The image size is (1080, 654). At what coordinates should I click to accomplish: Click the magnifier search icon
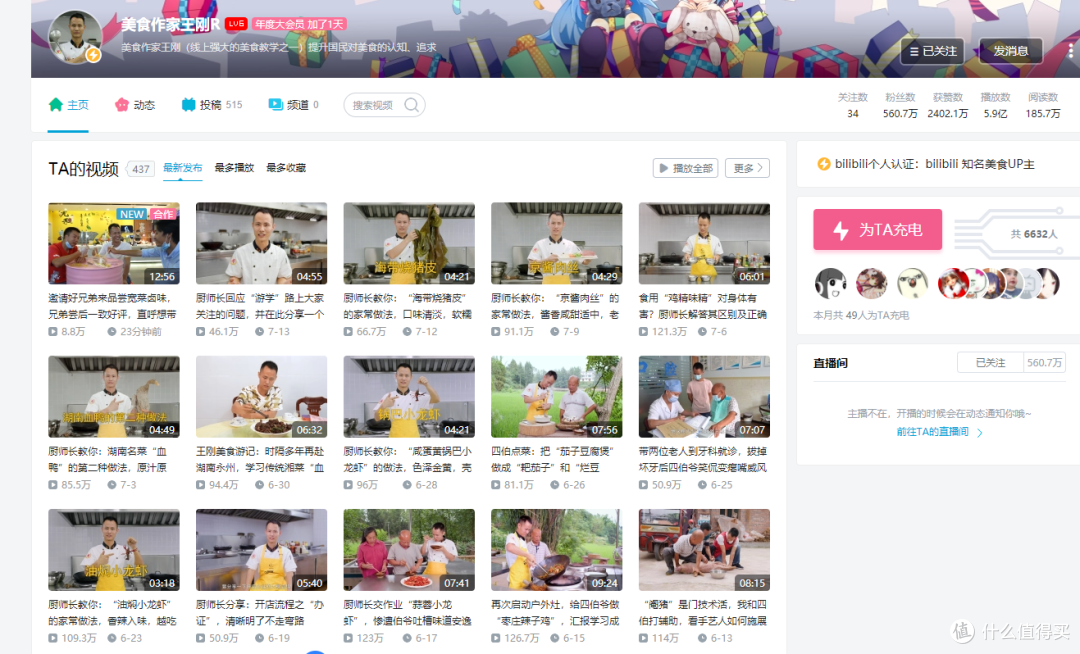click(x=412, y=105)
